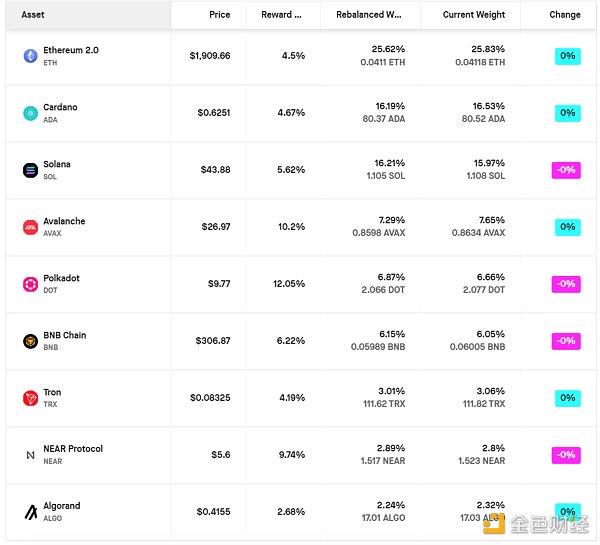
Task: Select the Solana SOL icon
Action: coord(30,170)
